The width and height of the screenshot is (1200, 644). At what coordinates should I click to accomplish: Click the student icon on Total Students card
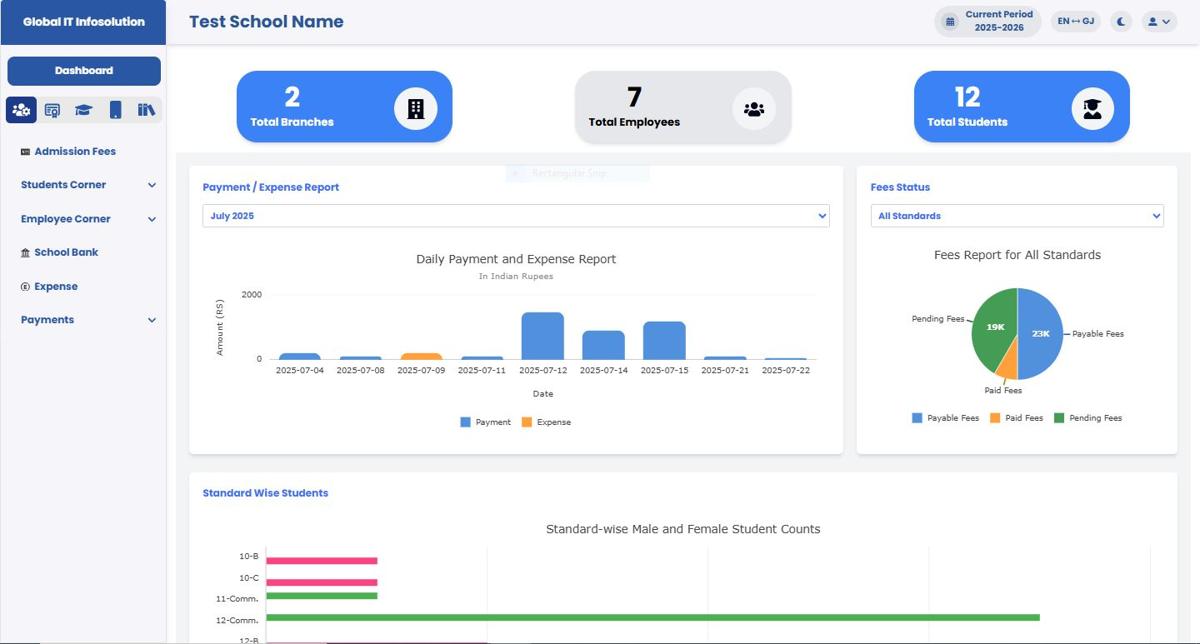click(1092, 109)
